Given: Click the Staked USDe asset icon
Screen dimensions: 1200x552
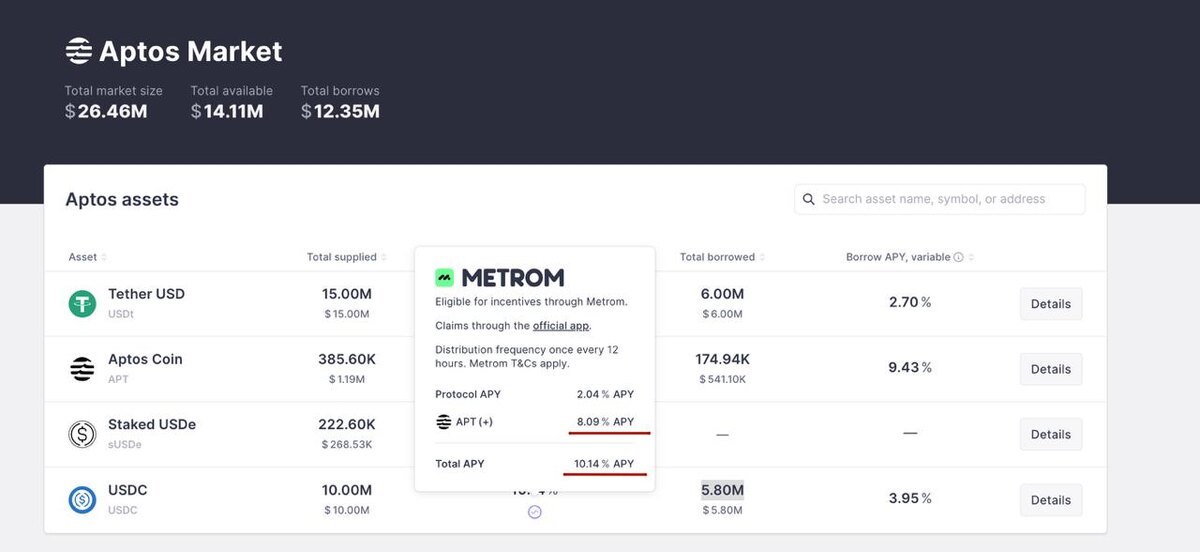Looking at the screenshot, I should (x=82, y=434).
